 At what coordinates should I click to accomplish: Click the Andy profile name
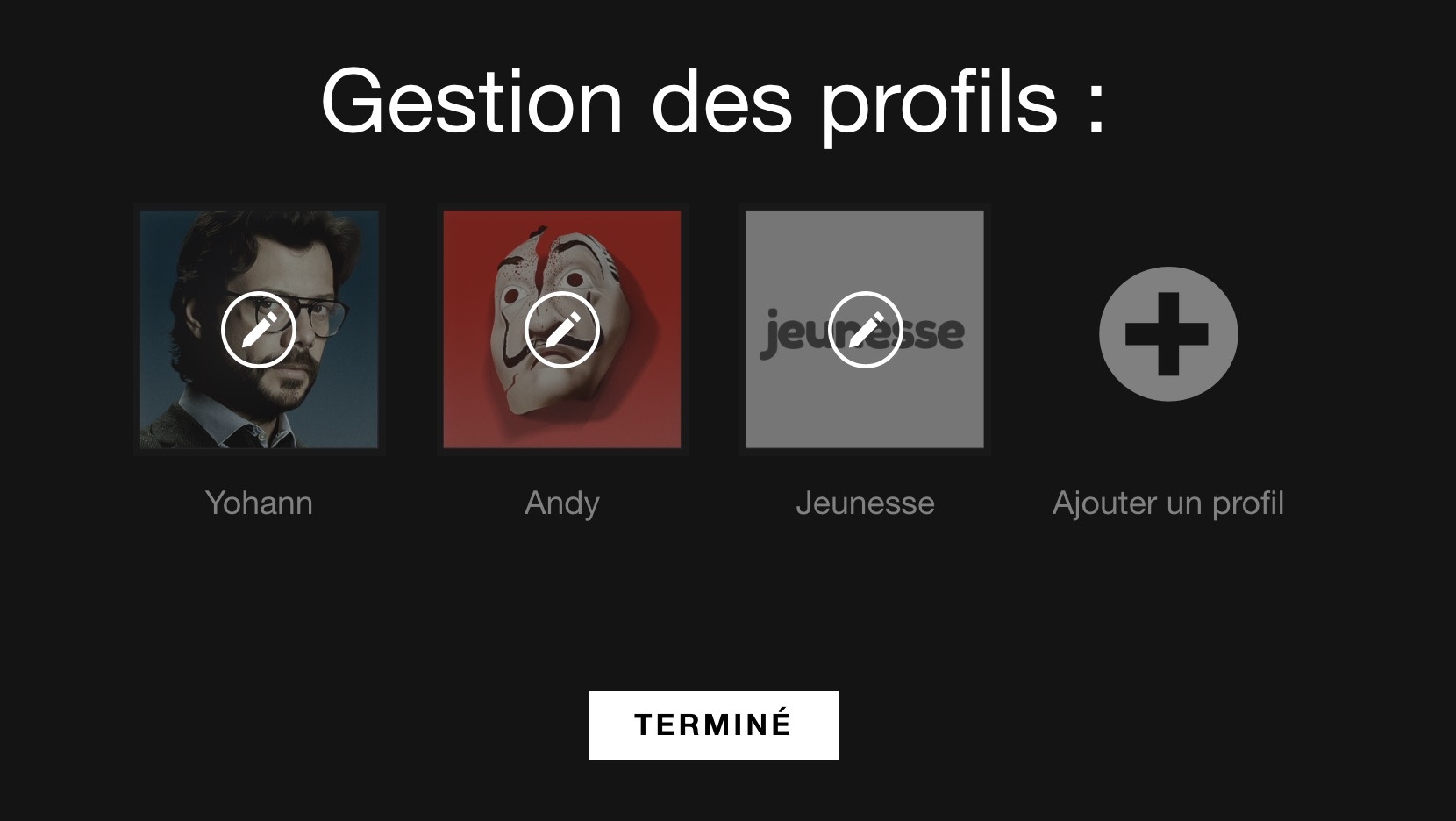click(x=562, y=503)
